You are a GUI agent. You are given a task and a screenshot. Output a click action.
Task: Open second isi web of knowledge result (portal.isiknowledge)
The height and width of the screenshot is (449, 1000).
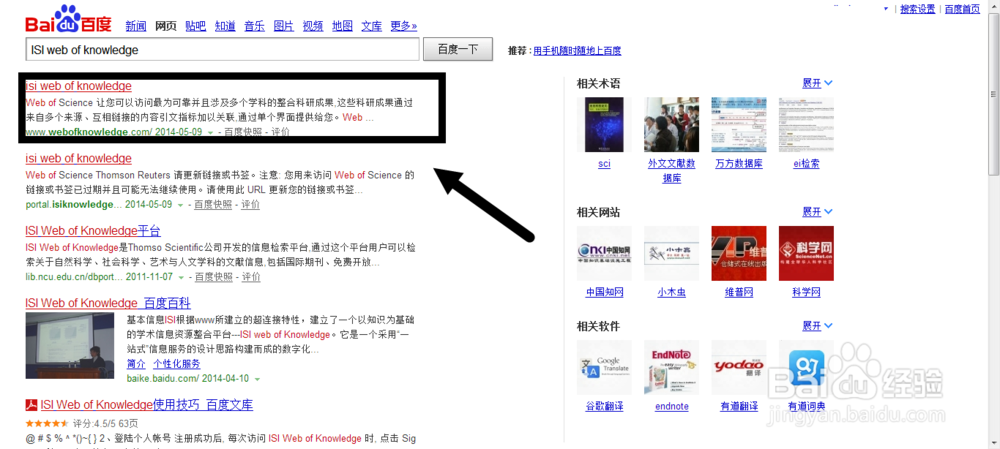pos(78,158)
